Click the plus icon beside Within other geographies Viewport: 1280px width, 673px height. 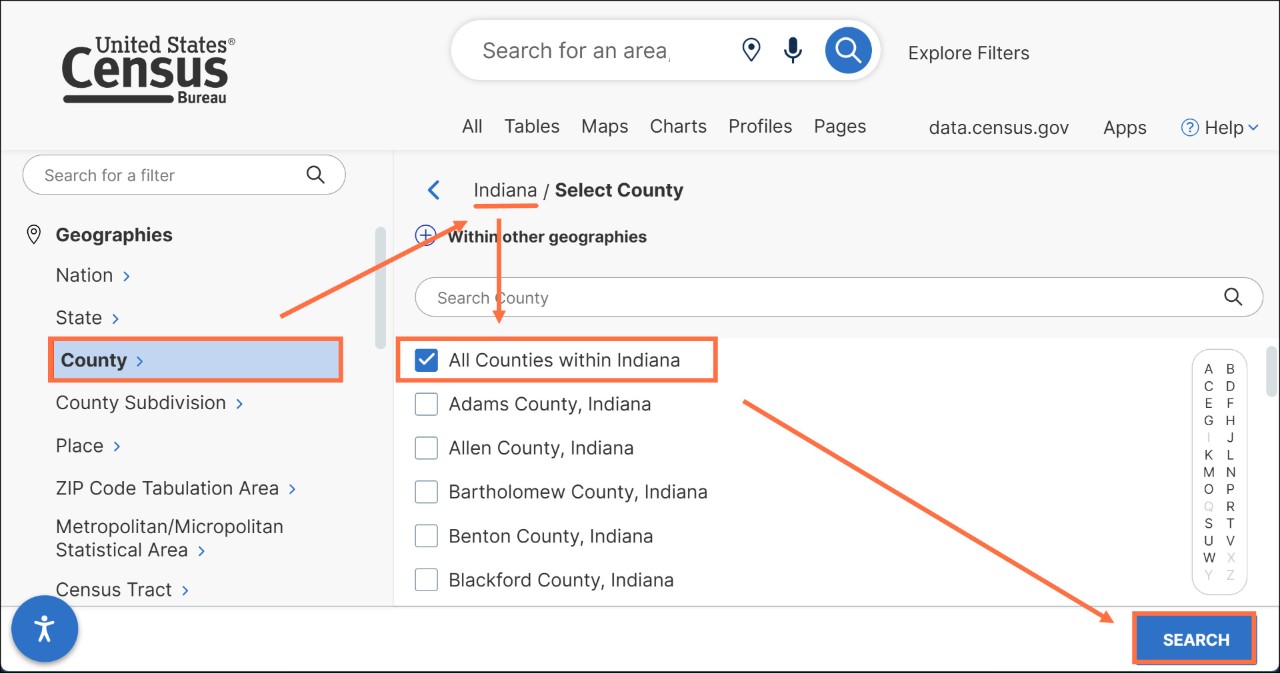click(425, 236)
